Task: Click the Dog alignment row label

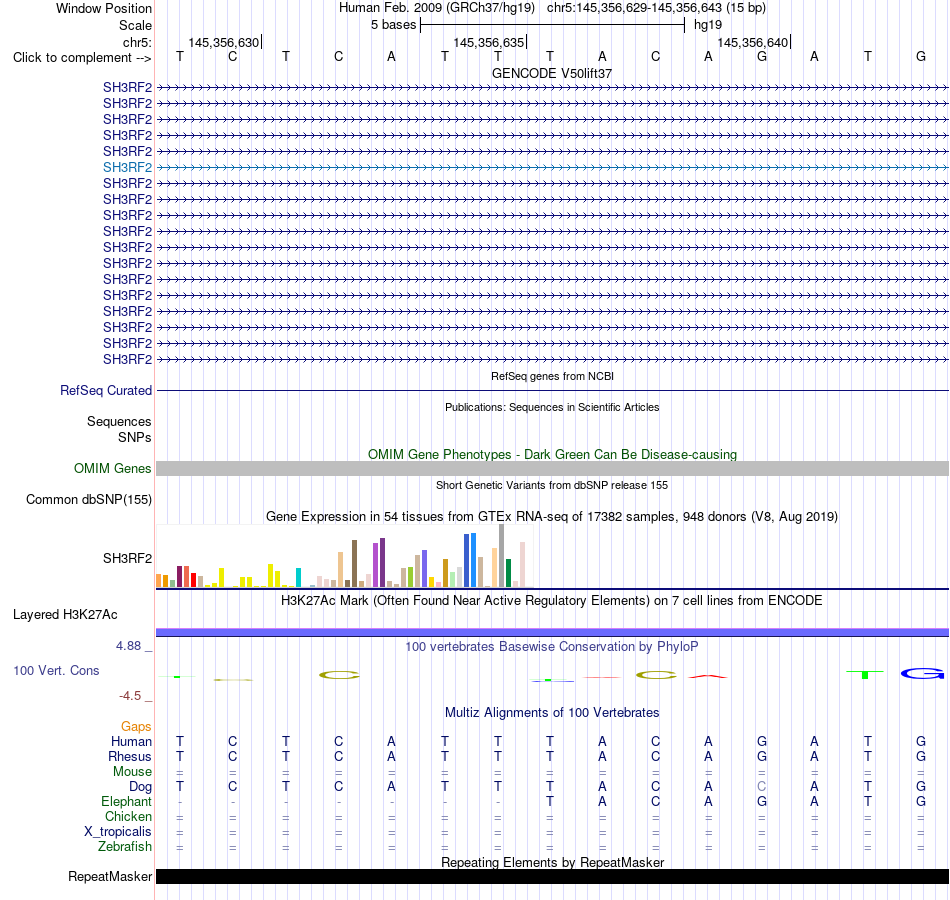Action: pyautogui.click(x=140, y=787)
